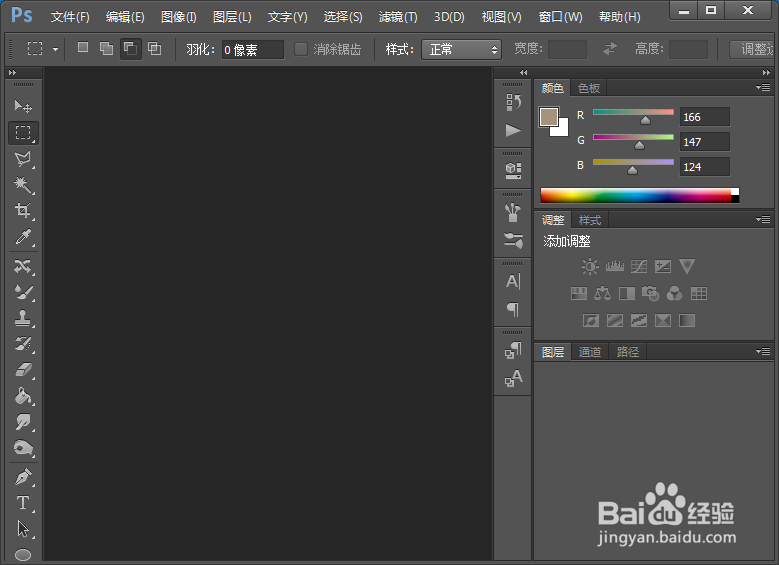Add a Levels adjustment
Image resolution: width=779 pixels, height=565 pixels.
pos(615,266)
